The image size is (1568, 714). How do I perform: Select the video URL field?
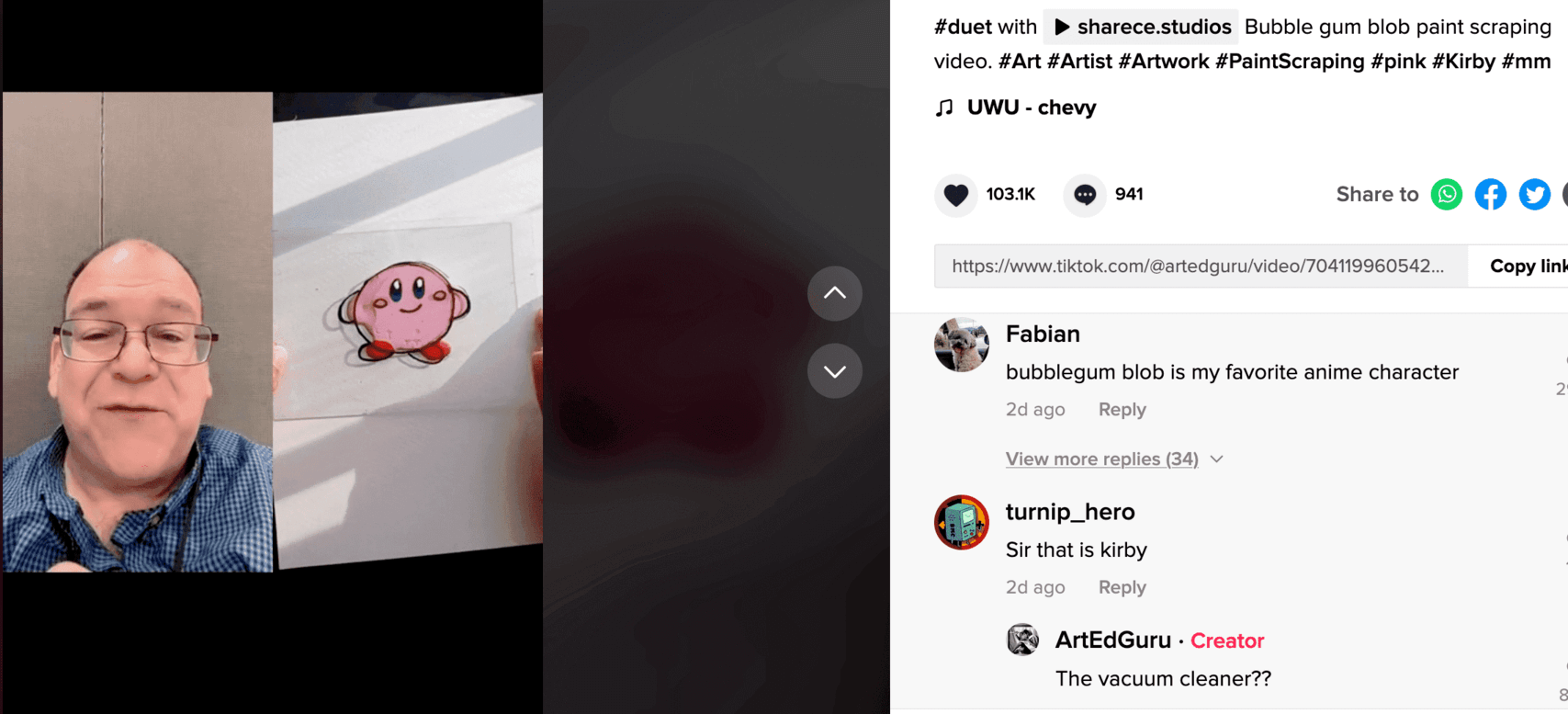coord(1201,266)
